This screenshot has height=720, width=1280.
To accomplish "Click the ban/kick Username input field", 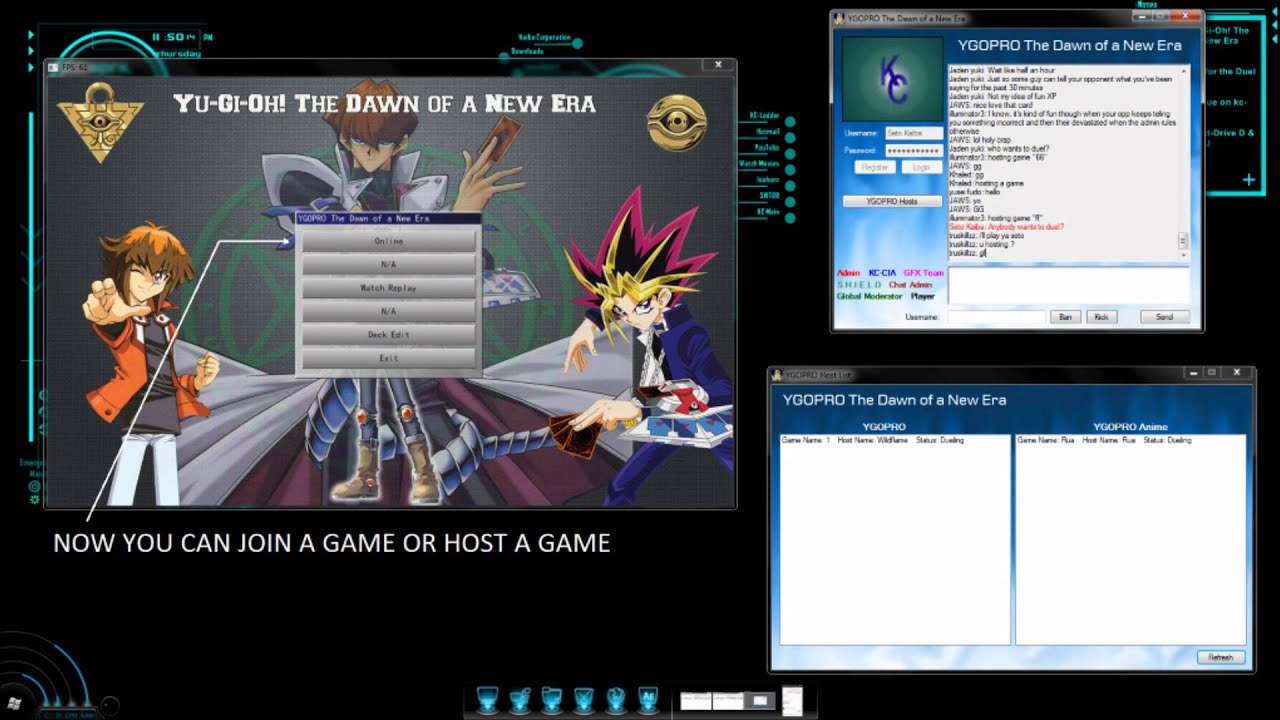I will click(x=996, y=317).
